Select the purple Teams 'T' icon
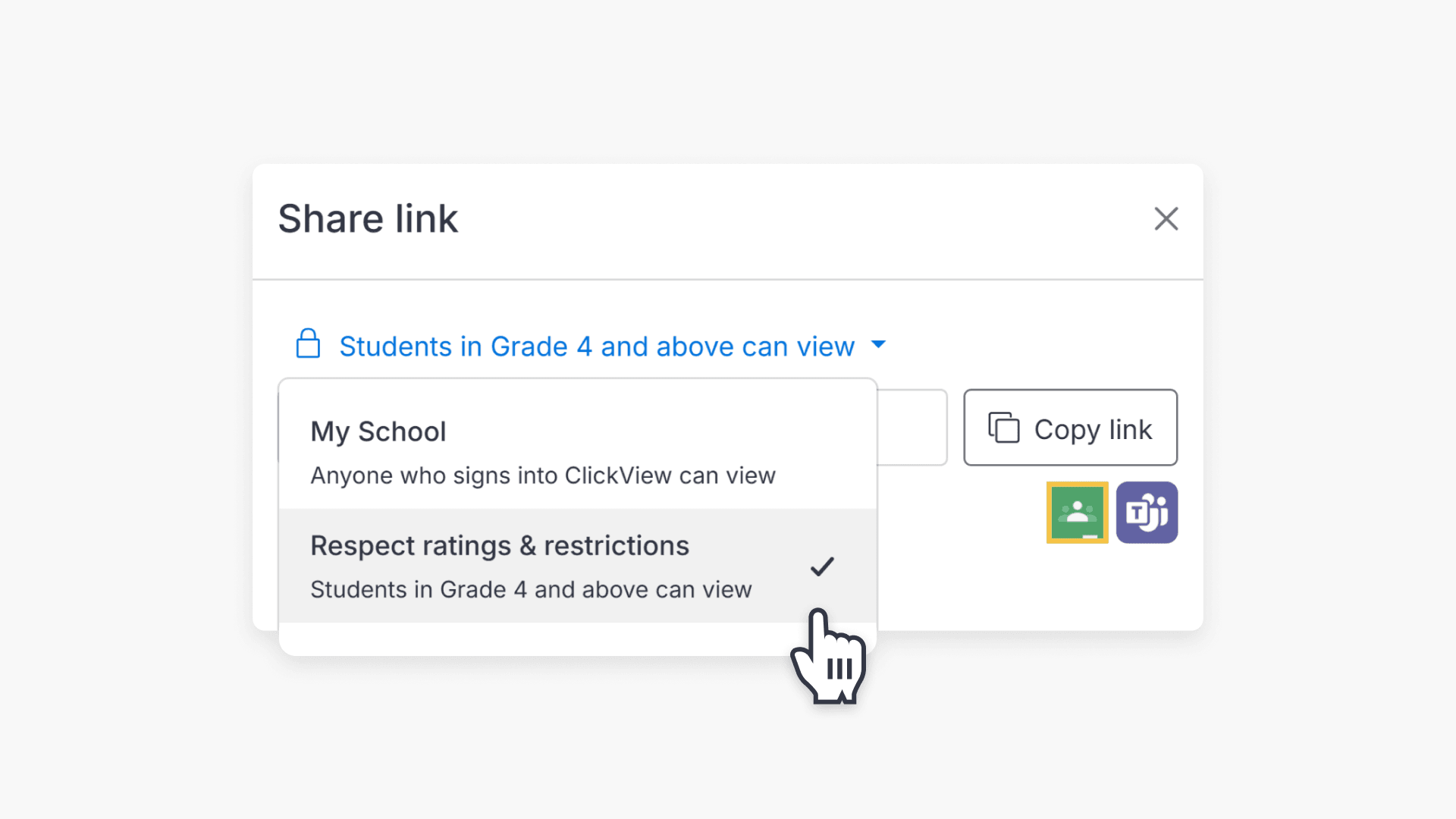 pos(1147,513)
